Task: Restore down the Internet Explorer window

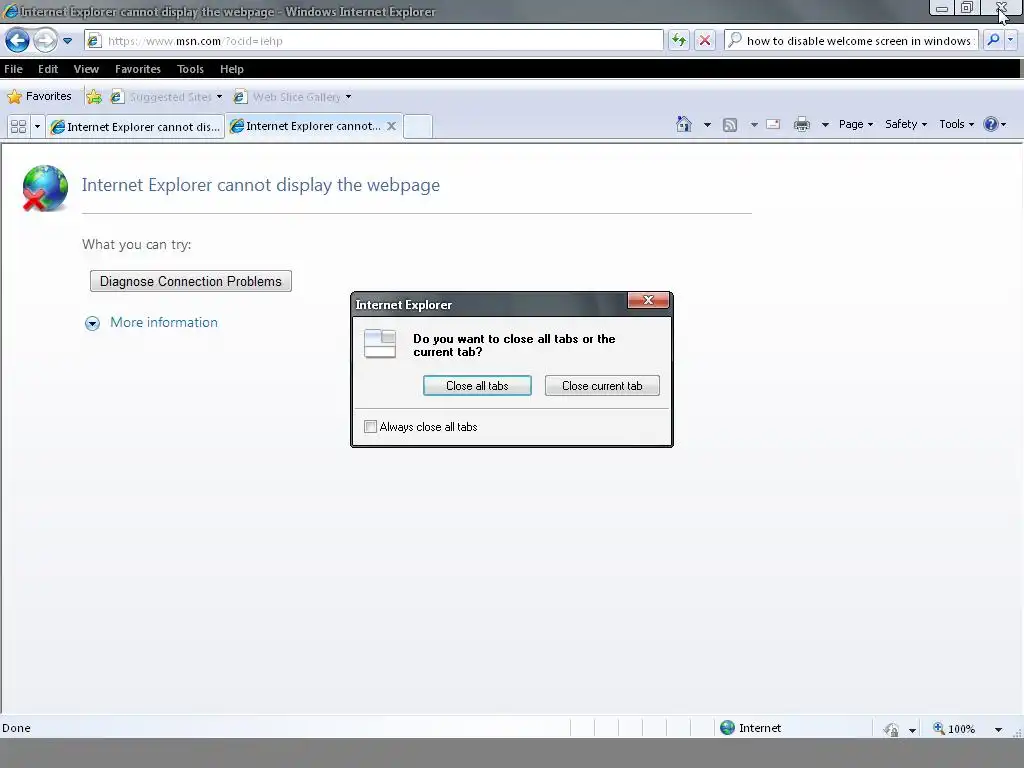Action: [967, 8]
